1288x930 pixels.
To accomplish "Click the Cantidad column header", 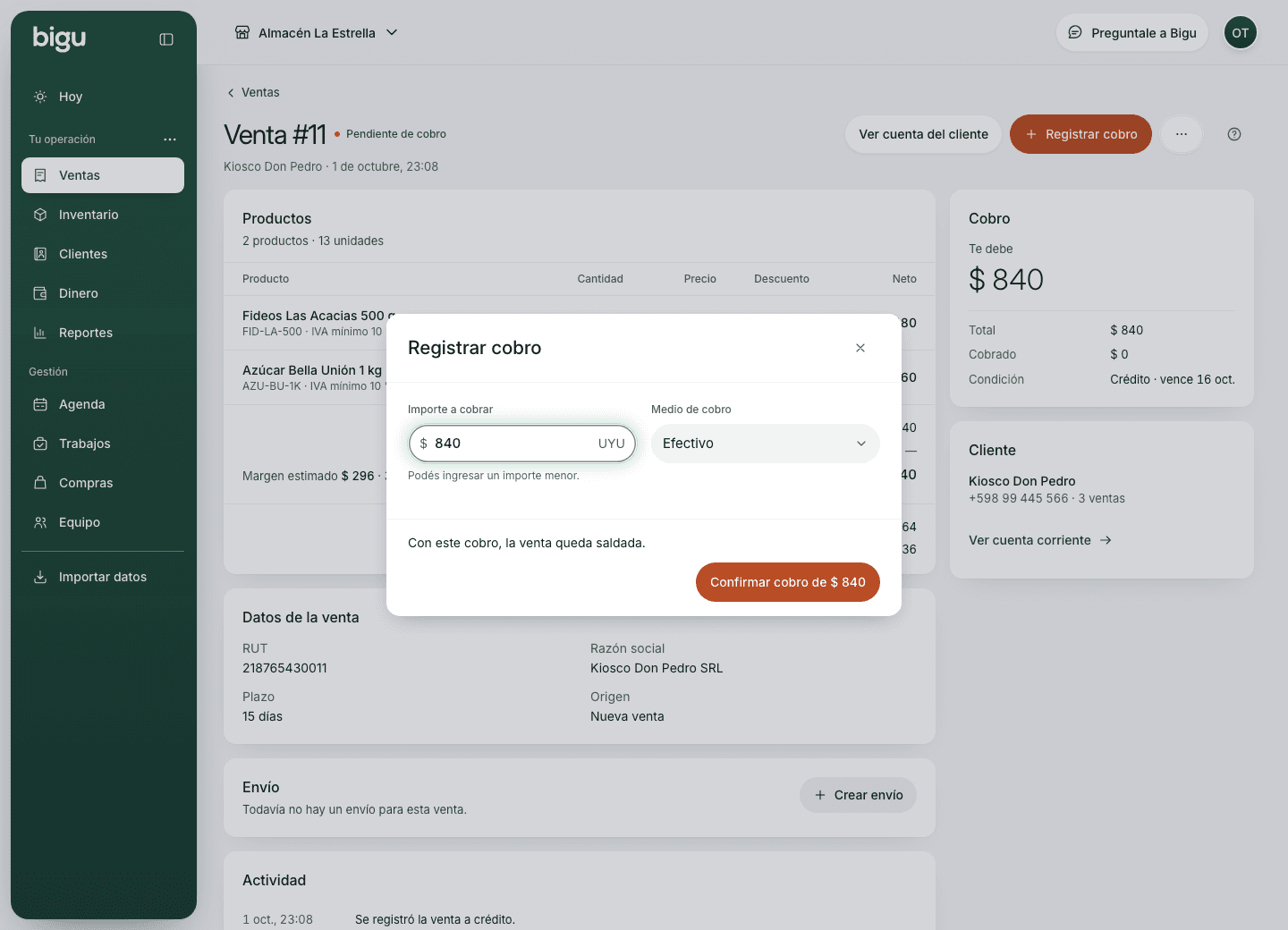I will point(600,279).
